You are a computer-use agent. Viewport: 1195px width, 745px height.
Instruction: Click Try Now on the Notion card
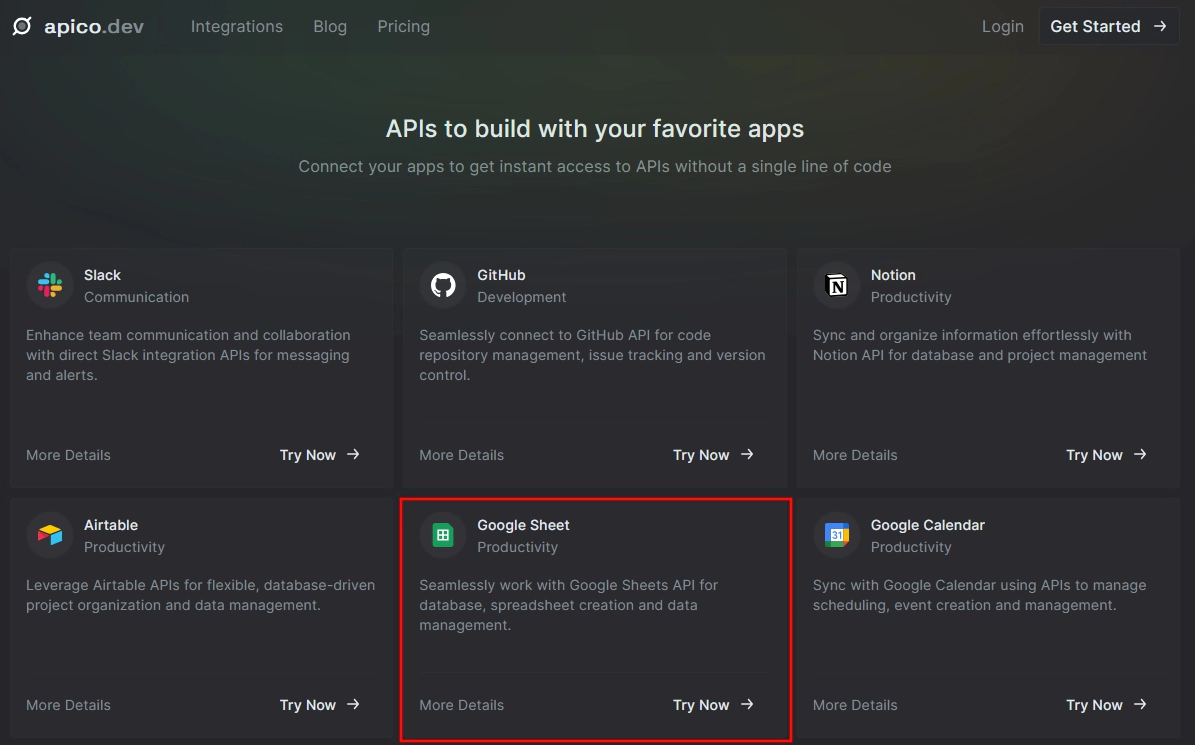click(1106, 455)
